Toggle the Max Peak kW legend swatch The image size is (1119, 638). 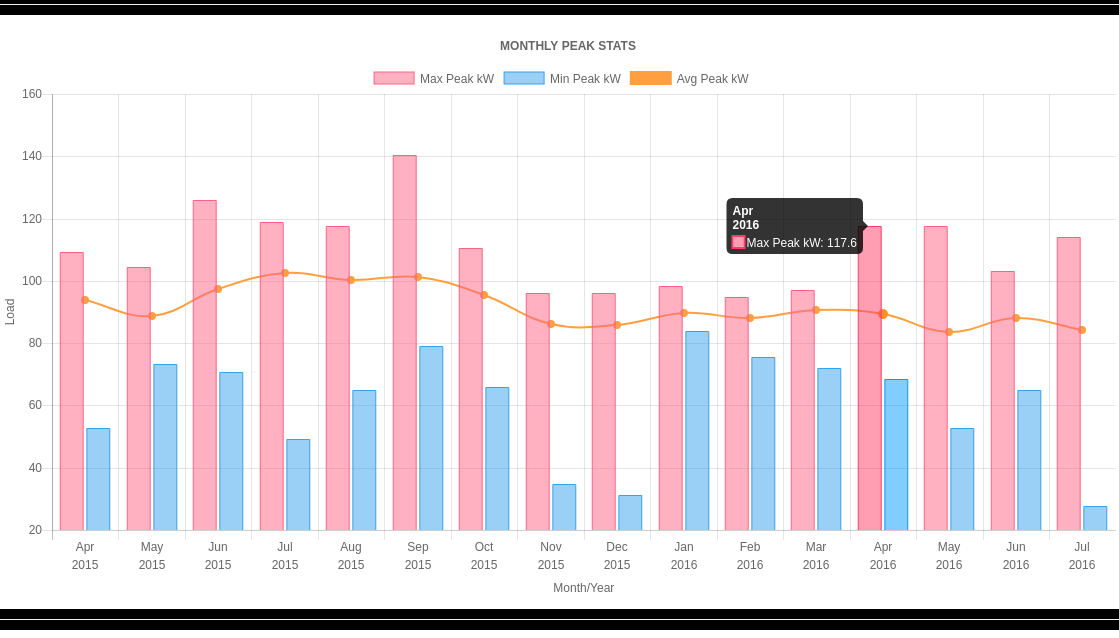[x=394, y=79]
